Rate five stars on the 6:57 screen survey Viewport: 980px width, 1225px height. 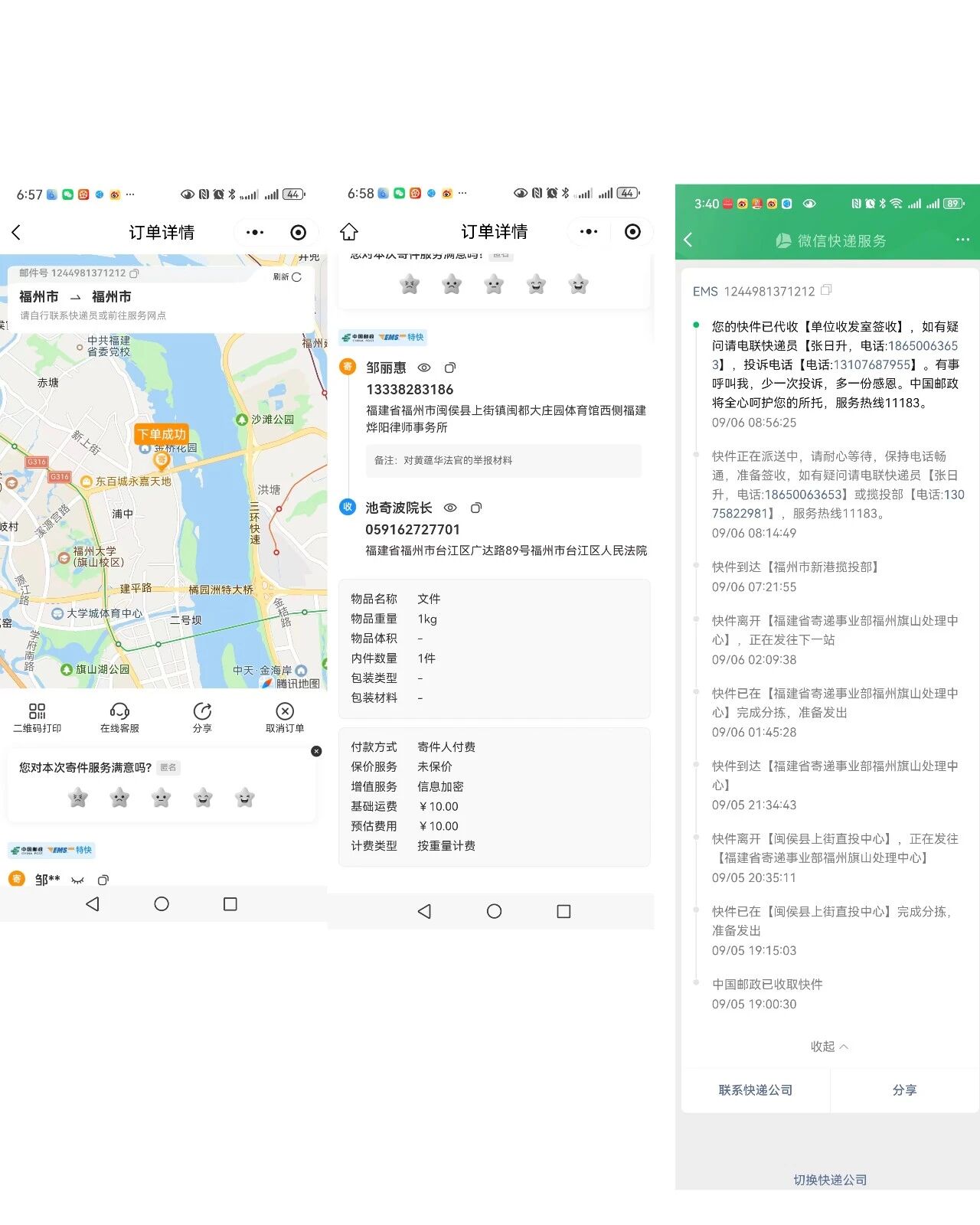[245, 798]
